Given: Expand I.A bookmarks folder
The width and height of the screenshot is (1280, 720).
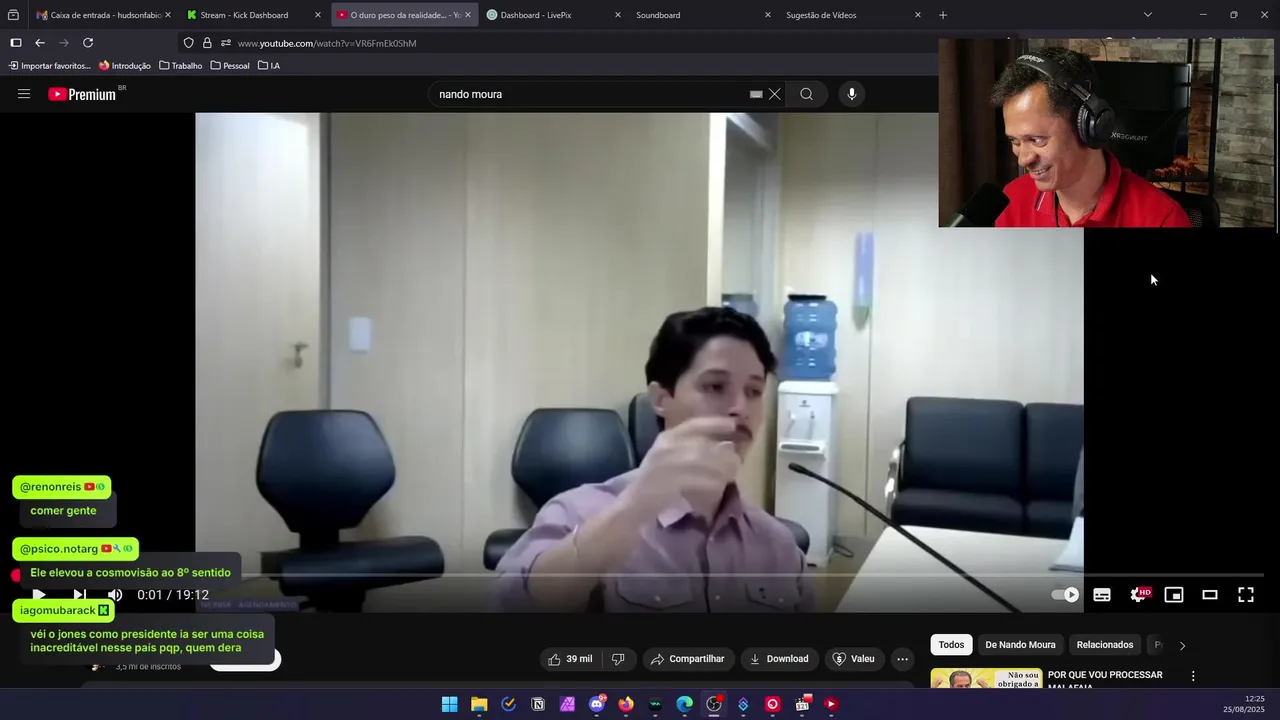Looking at the screenshot, I should point(269,66).
